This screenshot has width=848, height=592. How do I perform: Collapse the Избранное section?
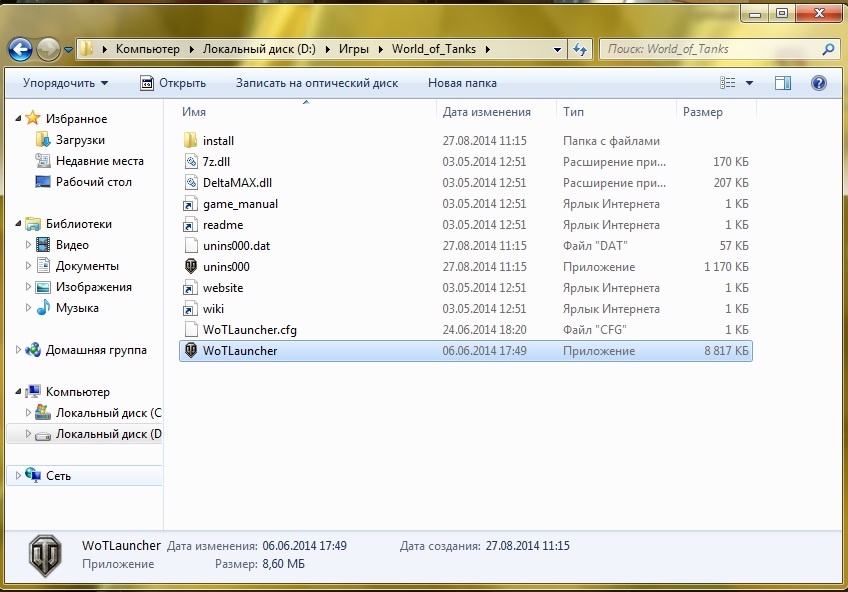18,118
